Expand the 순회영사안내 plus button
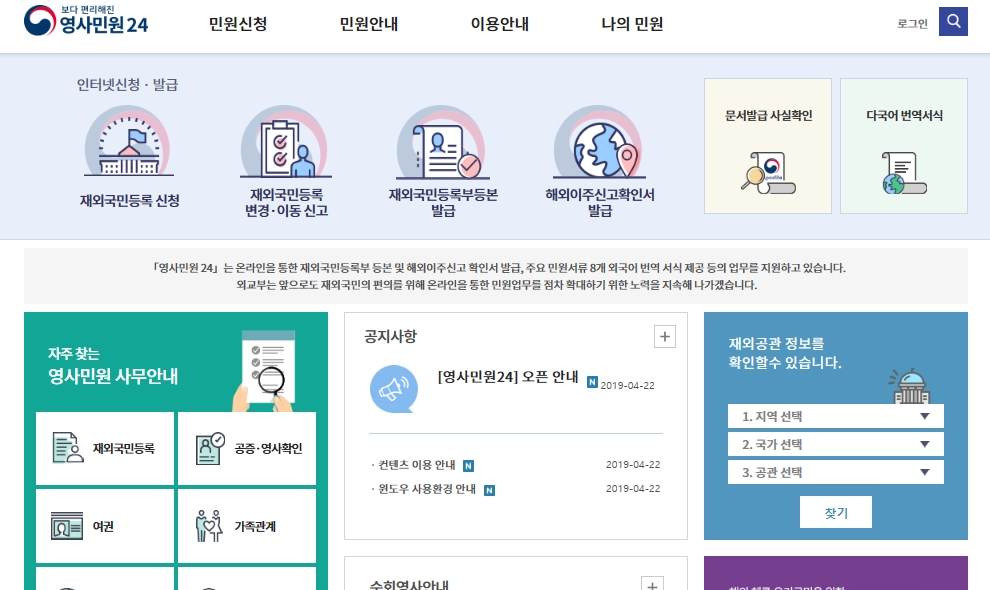Screen dimensions: 990x590 (652, 584)
